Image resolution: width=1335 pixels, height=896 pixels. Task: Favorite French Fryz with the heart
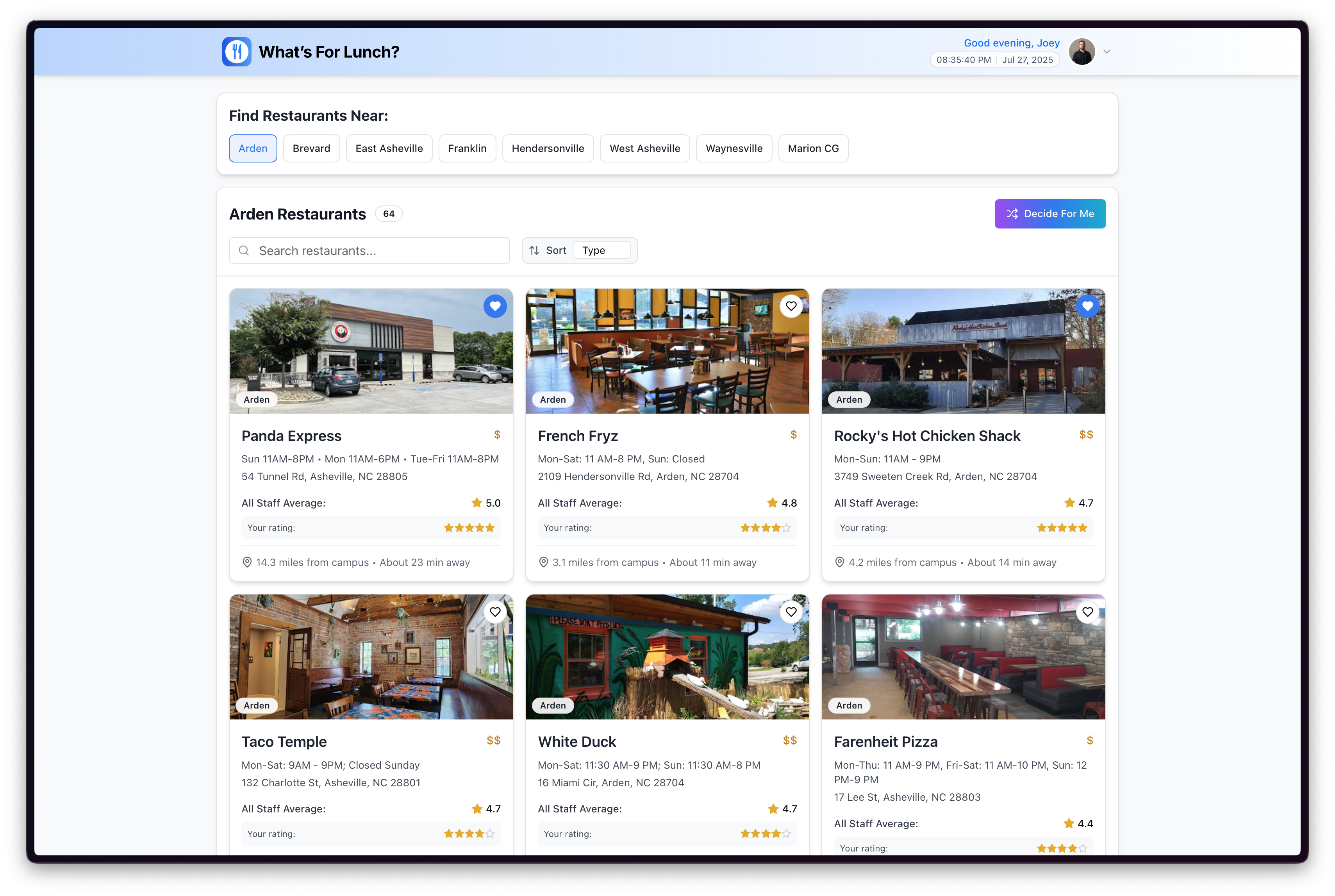[791, 306]
